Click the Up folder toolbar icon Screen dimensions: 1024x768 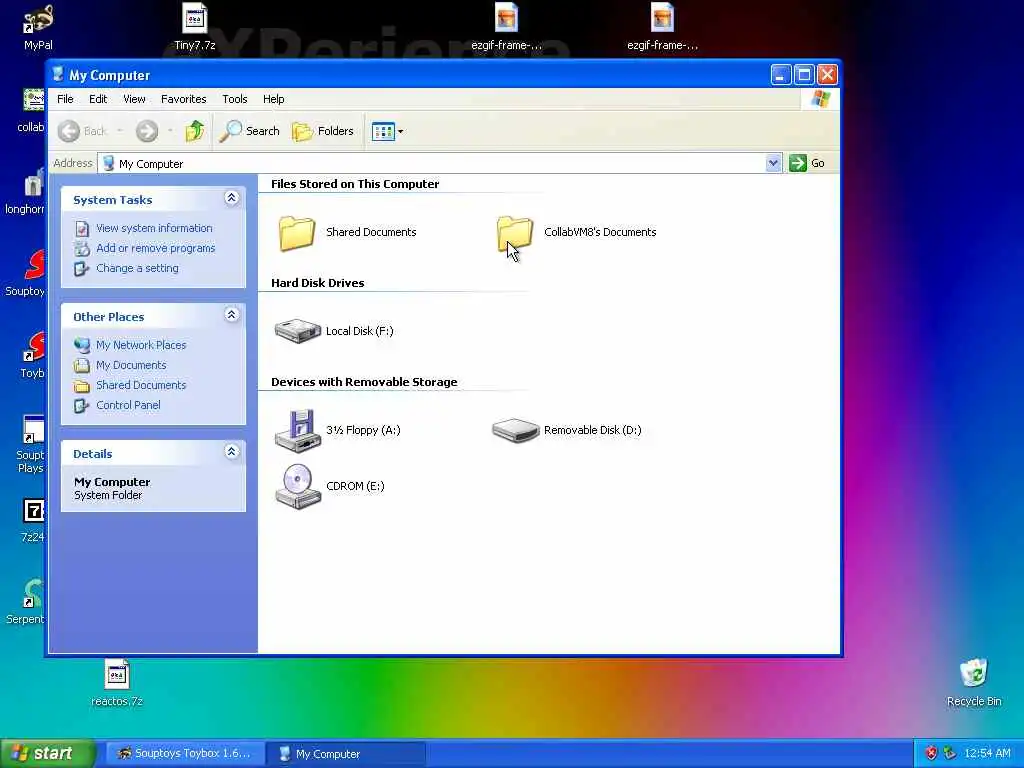(194, 131)
